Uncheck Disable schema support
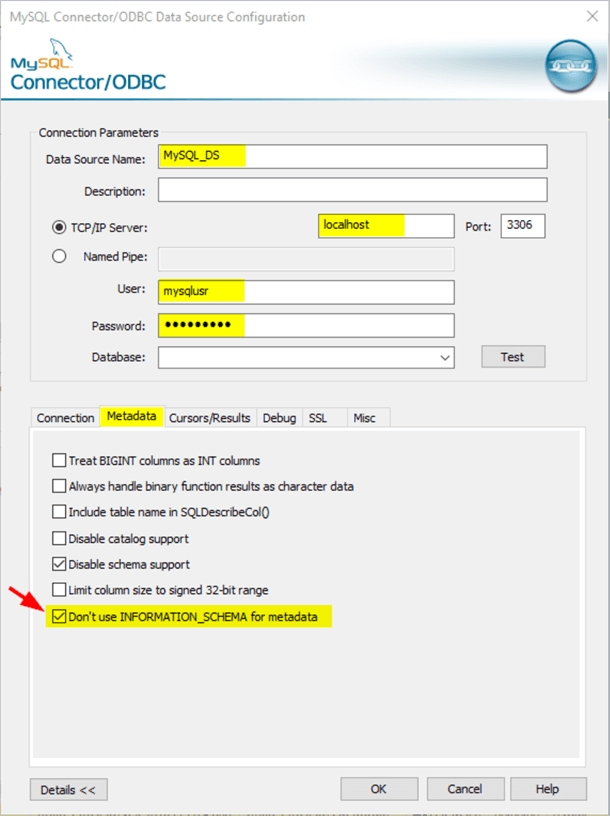This screenshot has height=816, width=610. [59, 564]
